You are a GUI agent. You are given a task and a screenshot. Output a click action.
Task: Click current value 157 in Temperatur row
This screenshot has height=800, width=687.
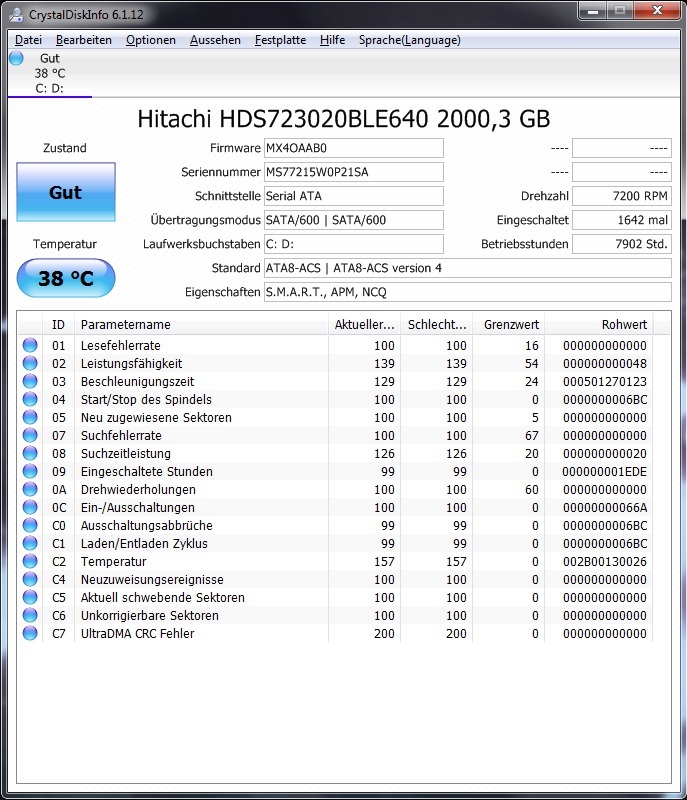(x=384, y=562)
